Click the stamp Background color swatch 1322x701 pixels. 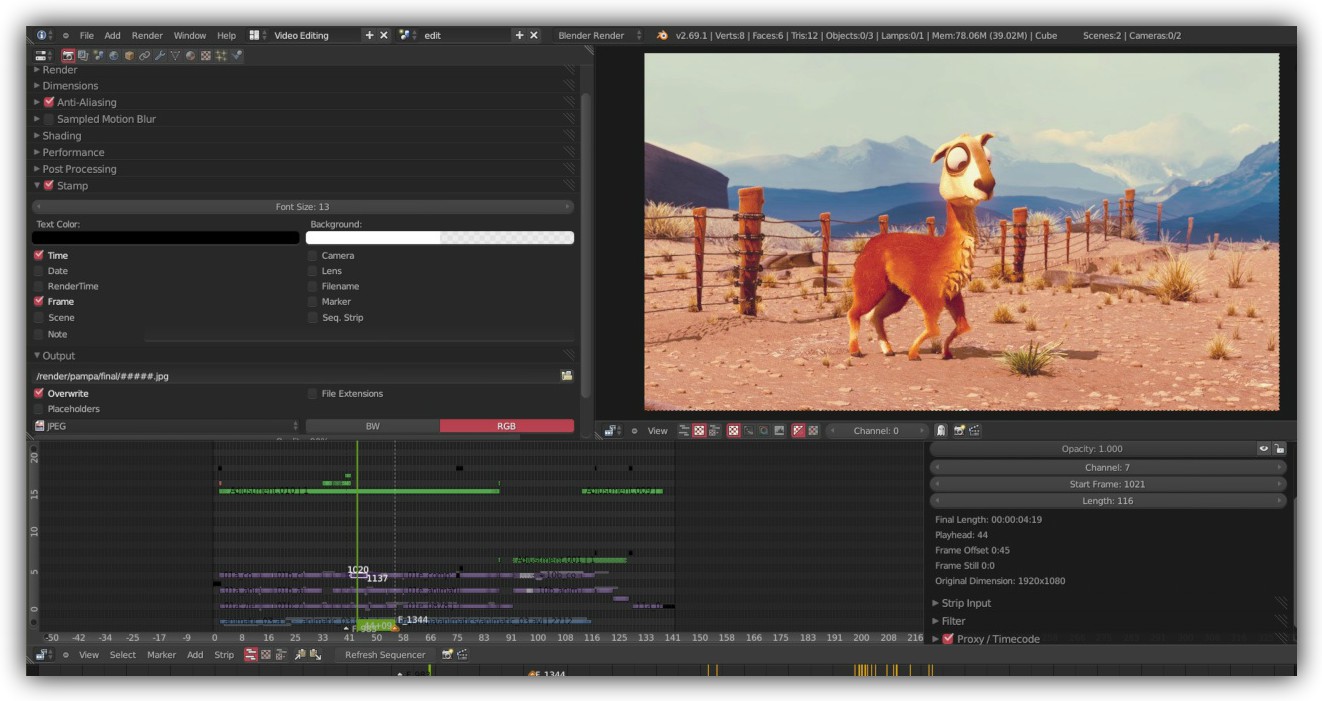click(440, 238)
